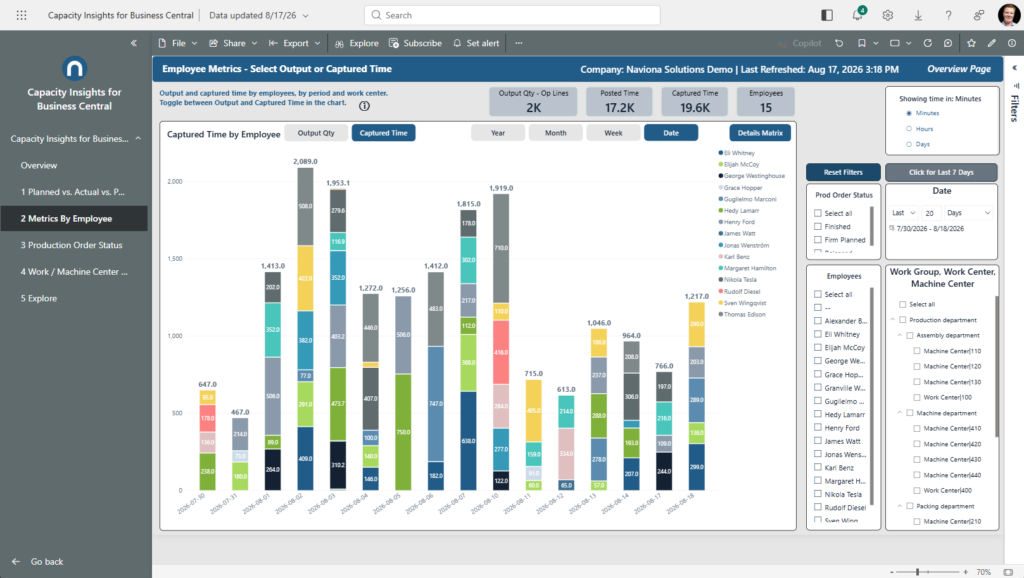Open the app launcher waffle icon
This screenshot has height=578, width=1024.
click(22, 15)
